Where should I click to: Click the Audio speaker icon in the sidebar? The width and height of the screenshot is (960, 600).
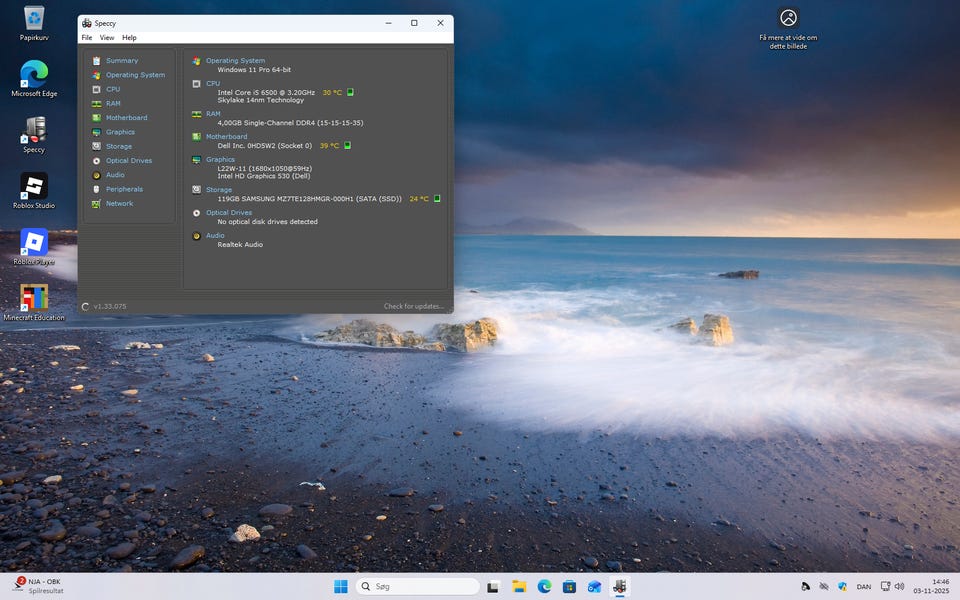pos(96,175)
